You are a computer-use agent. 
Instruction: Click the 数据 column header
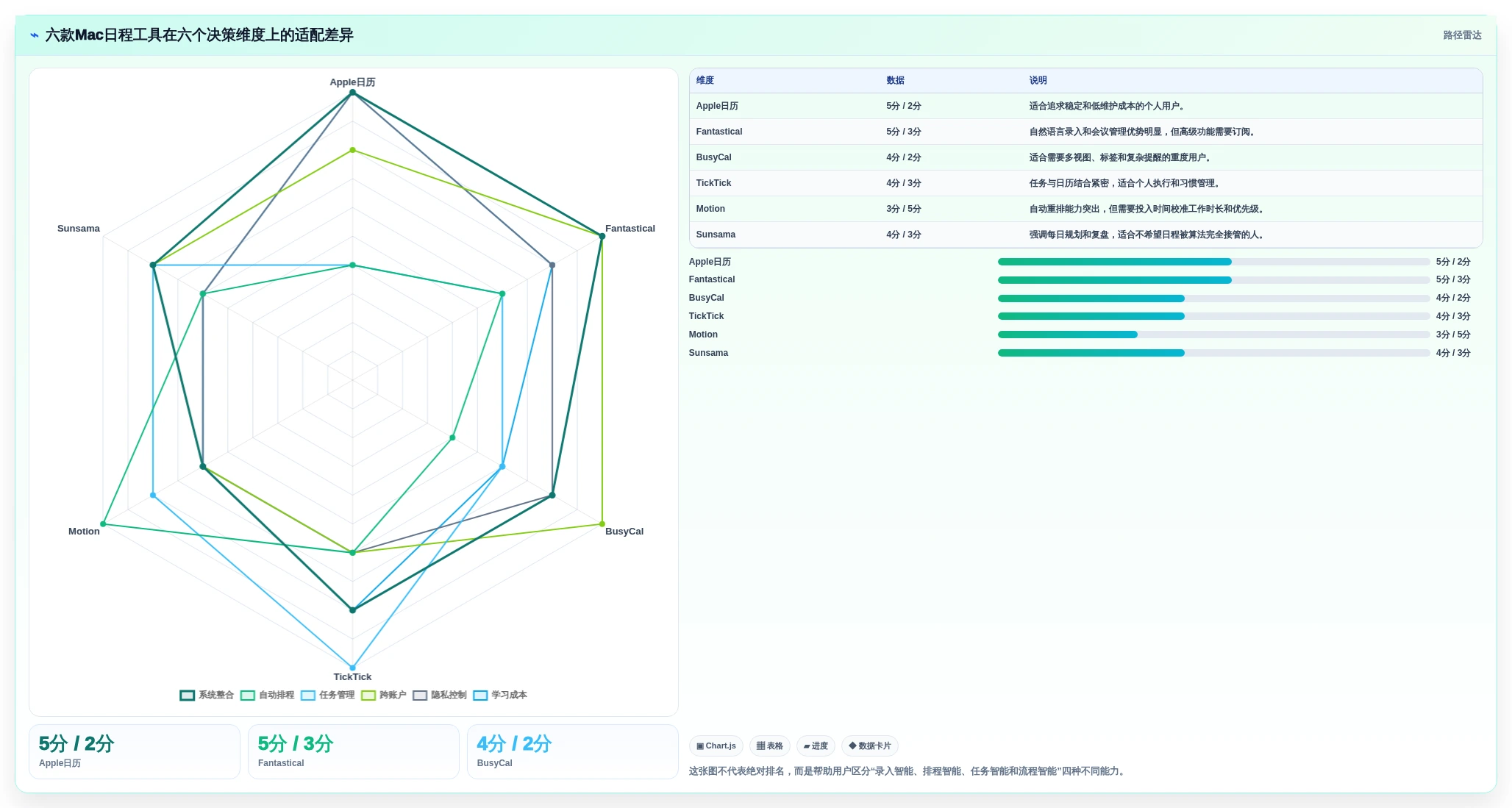[895, 80]
